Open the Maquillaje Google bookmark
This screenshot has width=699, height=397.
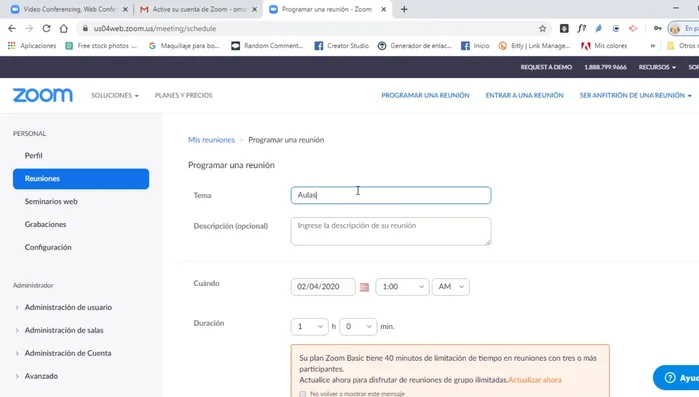tap(184, 46)
